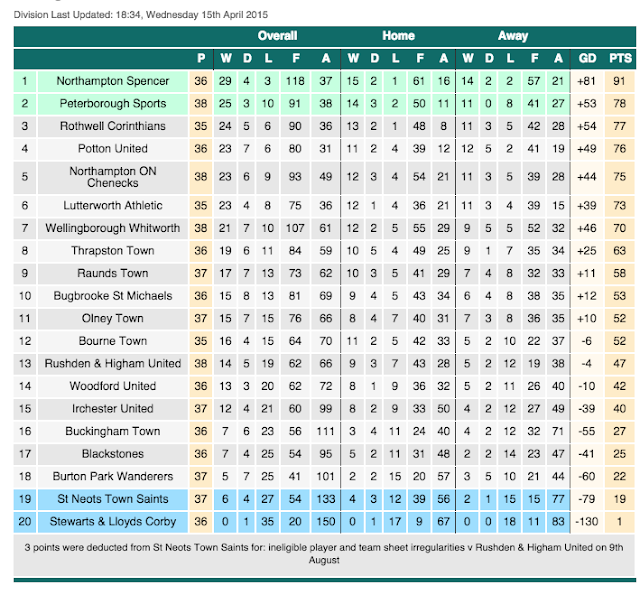Screen dimensions: 640x595
Task: Click Stewarts & Lloyds Corby team name
Action: (x=113, y=522)
